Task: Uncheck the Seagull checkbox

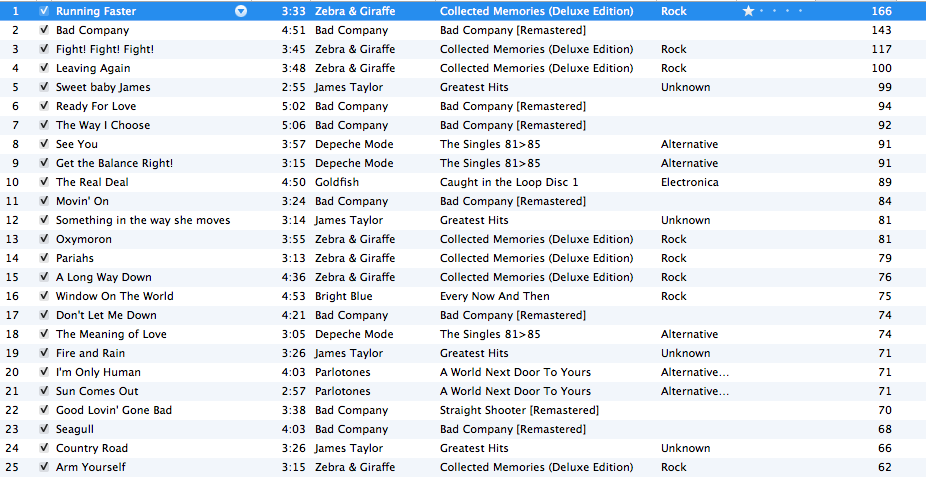Action: pos(44,429)
